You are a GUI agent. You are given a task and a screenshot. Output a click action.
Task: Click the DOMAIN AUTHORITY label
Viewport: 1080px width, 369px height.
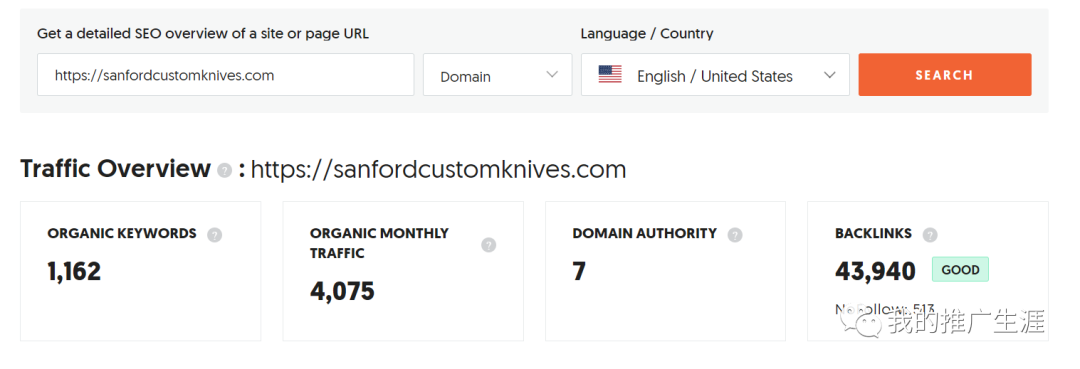coord(644,233)
